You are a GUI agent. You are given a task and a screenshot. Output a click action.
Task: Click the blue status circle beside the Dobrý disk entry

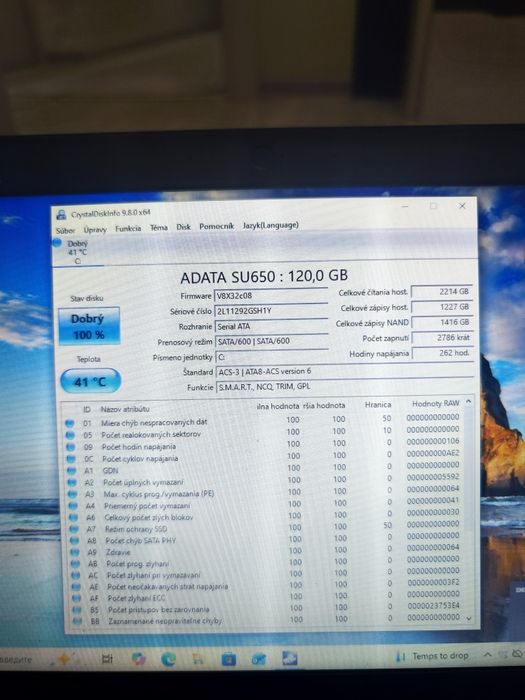tap(57, 243)
